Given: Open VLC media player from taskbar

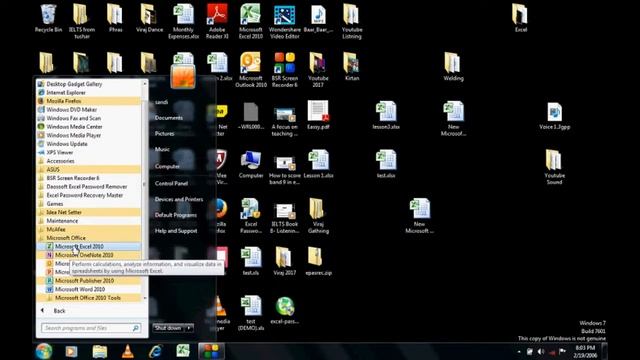Looking at the screenshot, I should point(128,351).
